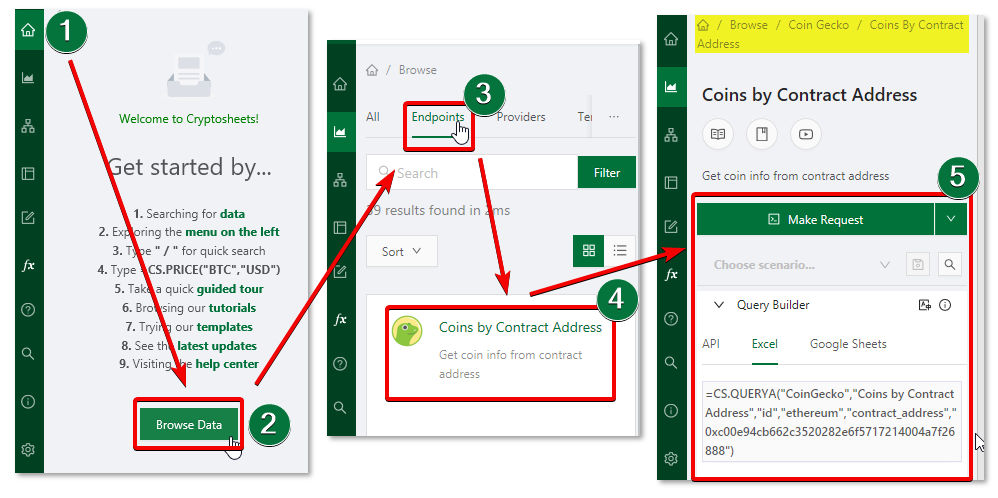Open Coins by Contract Address endpoint card

[x=501, y=352]
